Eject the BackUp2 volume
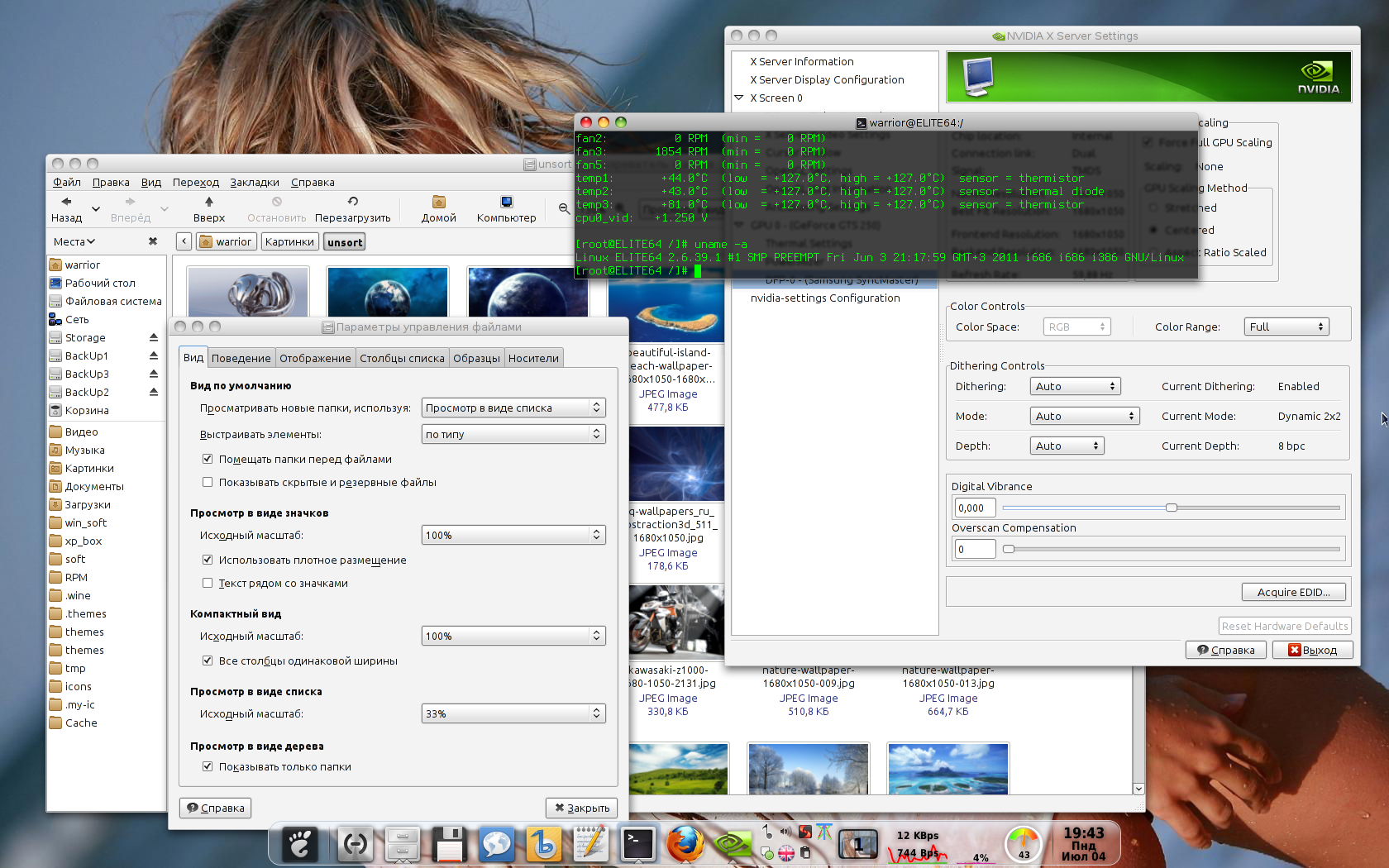1389x868 pixels. [x=154, y=392]
